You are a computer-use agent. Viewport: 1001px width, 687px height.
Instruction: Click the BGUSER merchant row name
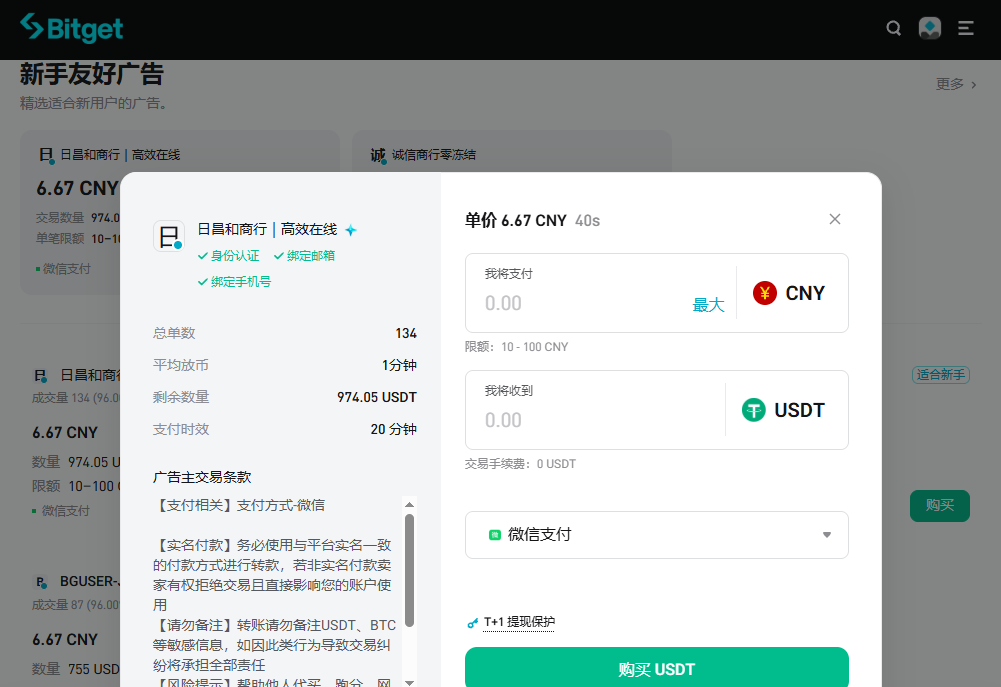tap(88, 582)
